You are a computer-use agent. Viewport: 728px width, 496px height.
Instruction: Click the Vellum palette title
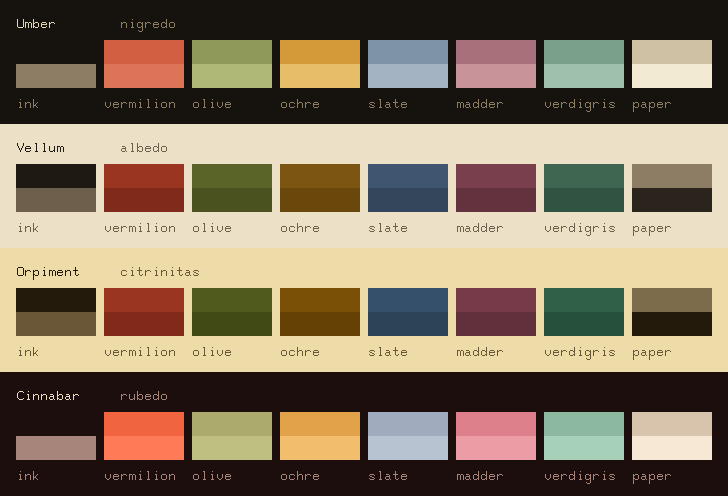coord(40,148)
